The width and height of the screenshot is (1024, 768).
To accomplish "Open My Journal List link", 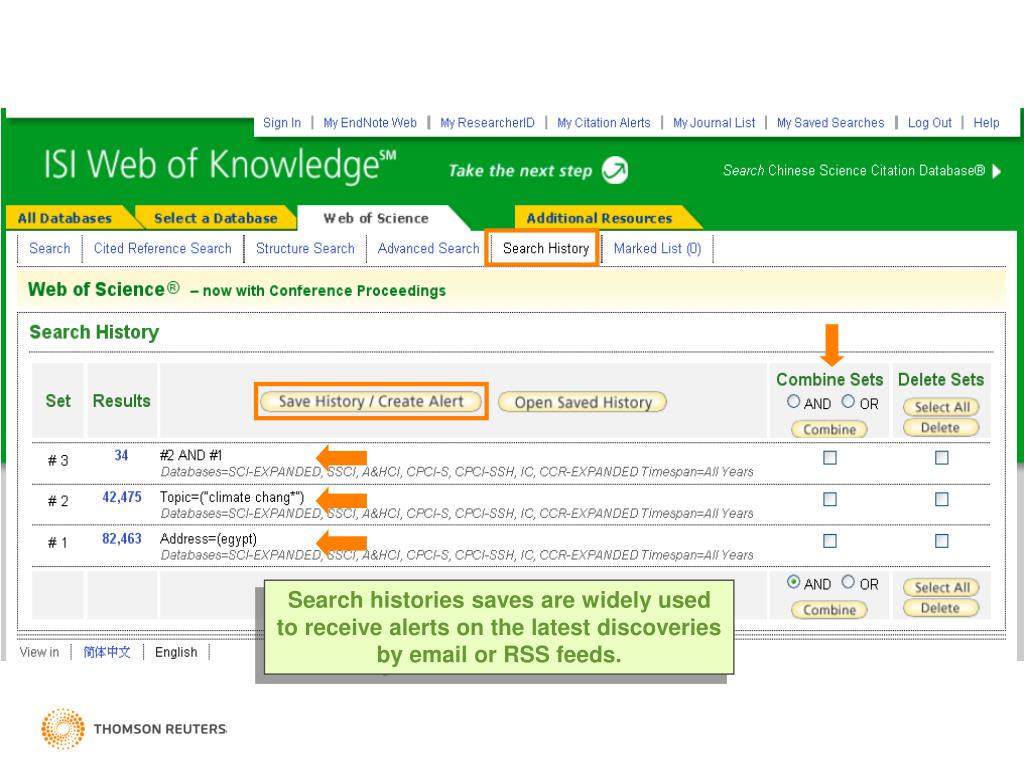I will 714,123.
